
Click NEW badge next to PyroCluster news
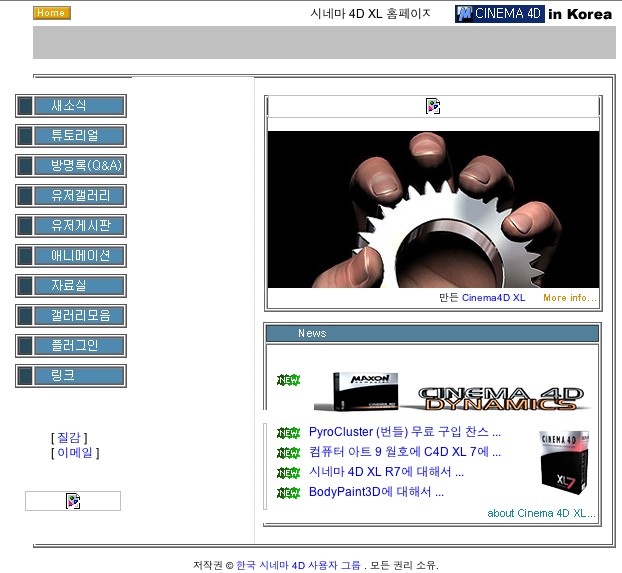[288, 433]
